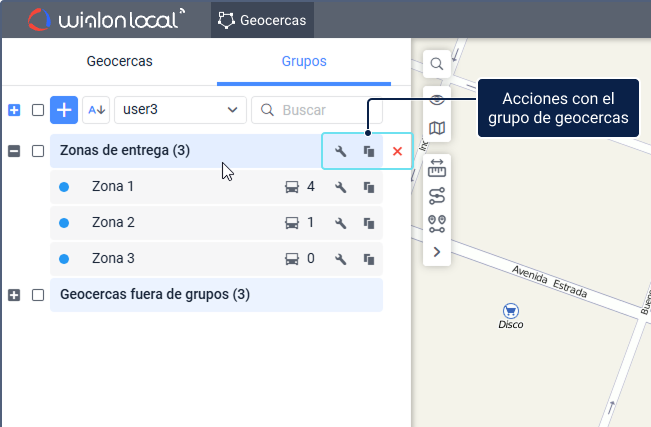This screenshot has height=427, width=651.
Task: Tick the Geocercas fuera de grupos checkbox
Action: click(x=38, y=295)
